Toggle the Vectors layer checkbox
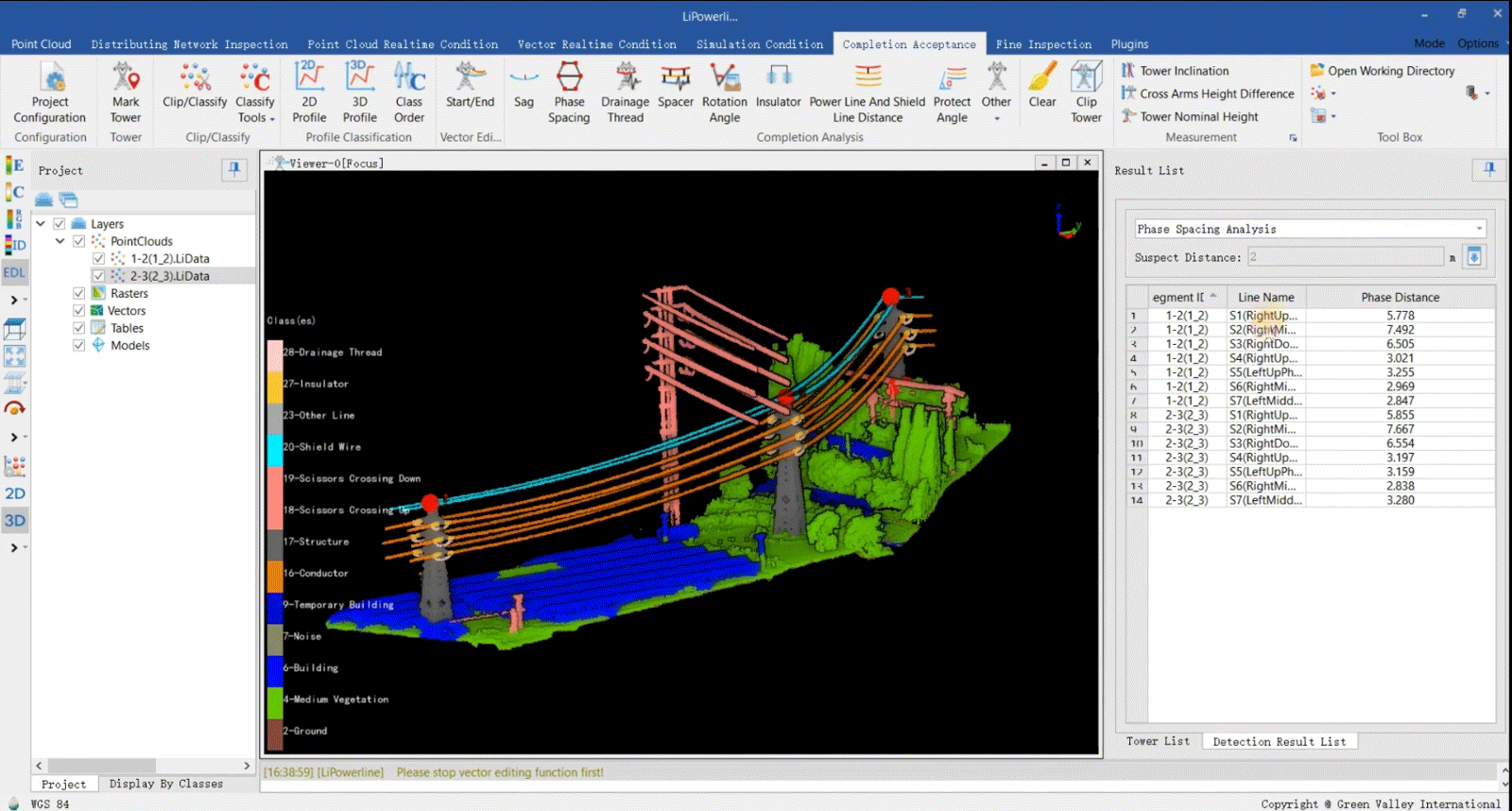Image resolution: width=1512 pixels, height=811 pixels. coord(78,310)
